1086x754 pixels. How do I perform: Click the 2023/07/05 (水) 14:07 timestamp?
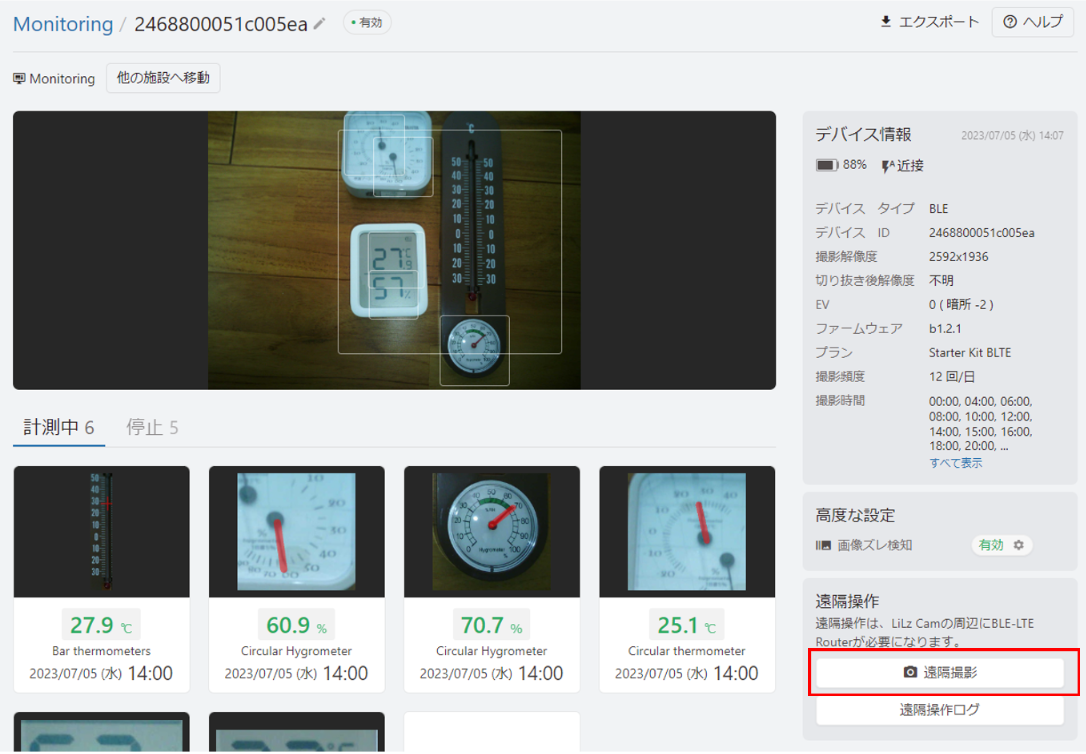(1012, 136)
